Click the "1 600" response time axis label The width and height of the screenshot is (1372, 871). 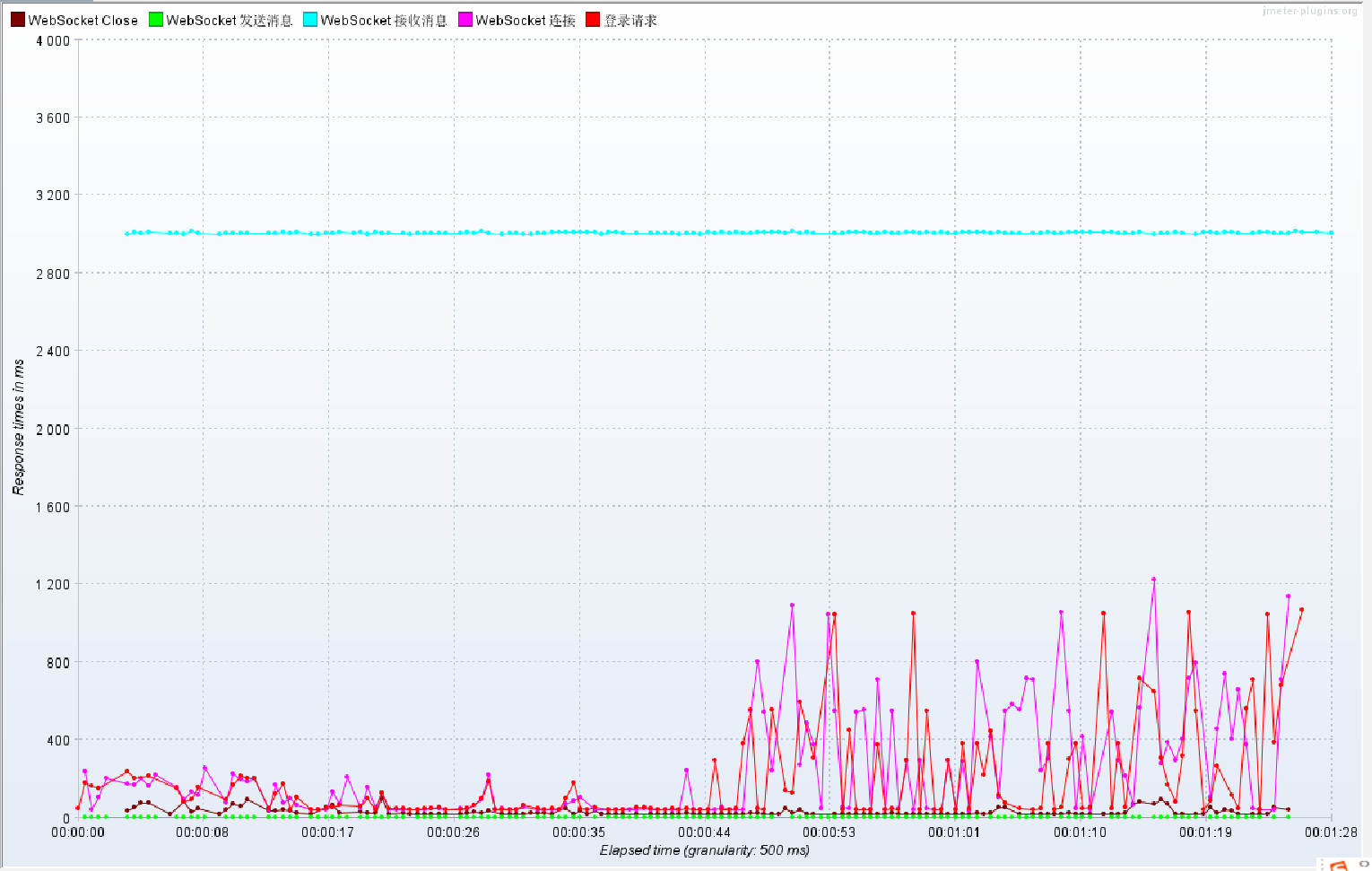point(53,507)
